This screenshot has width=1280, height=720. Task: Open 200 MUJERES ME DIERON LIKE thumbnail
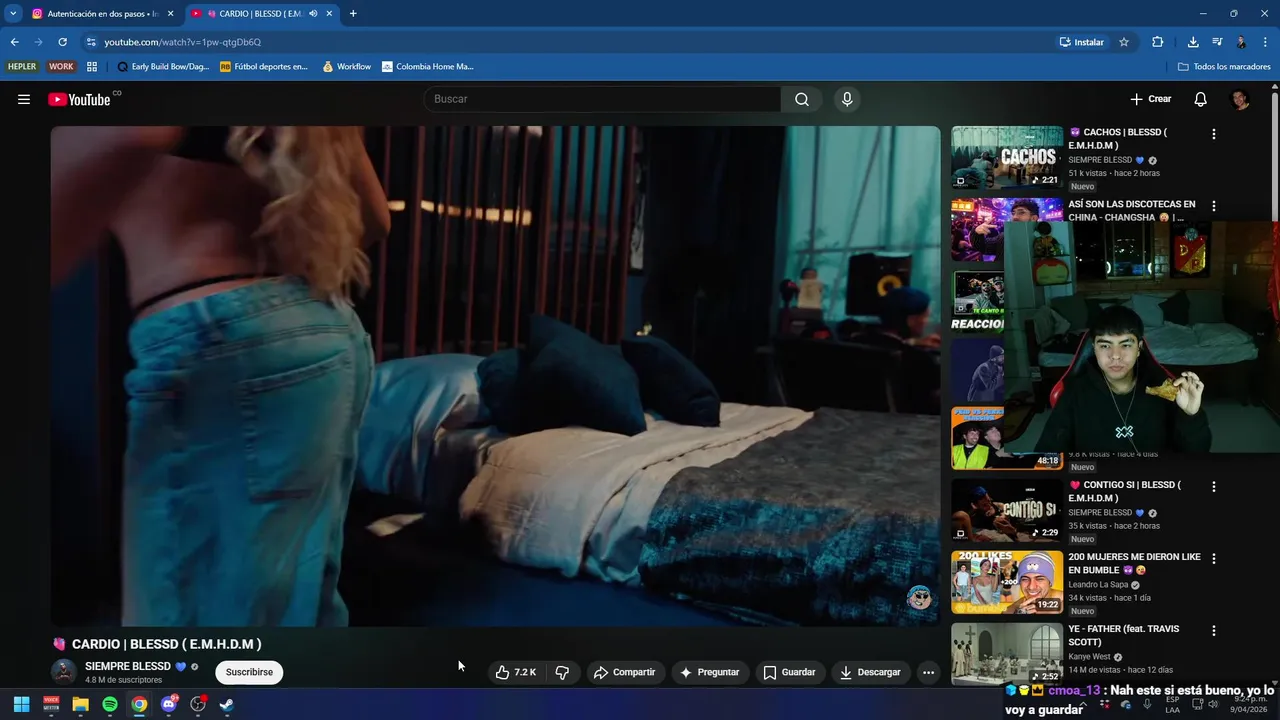(1007, 582)
